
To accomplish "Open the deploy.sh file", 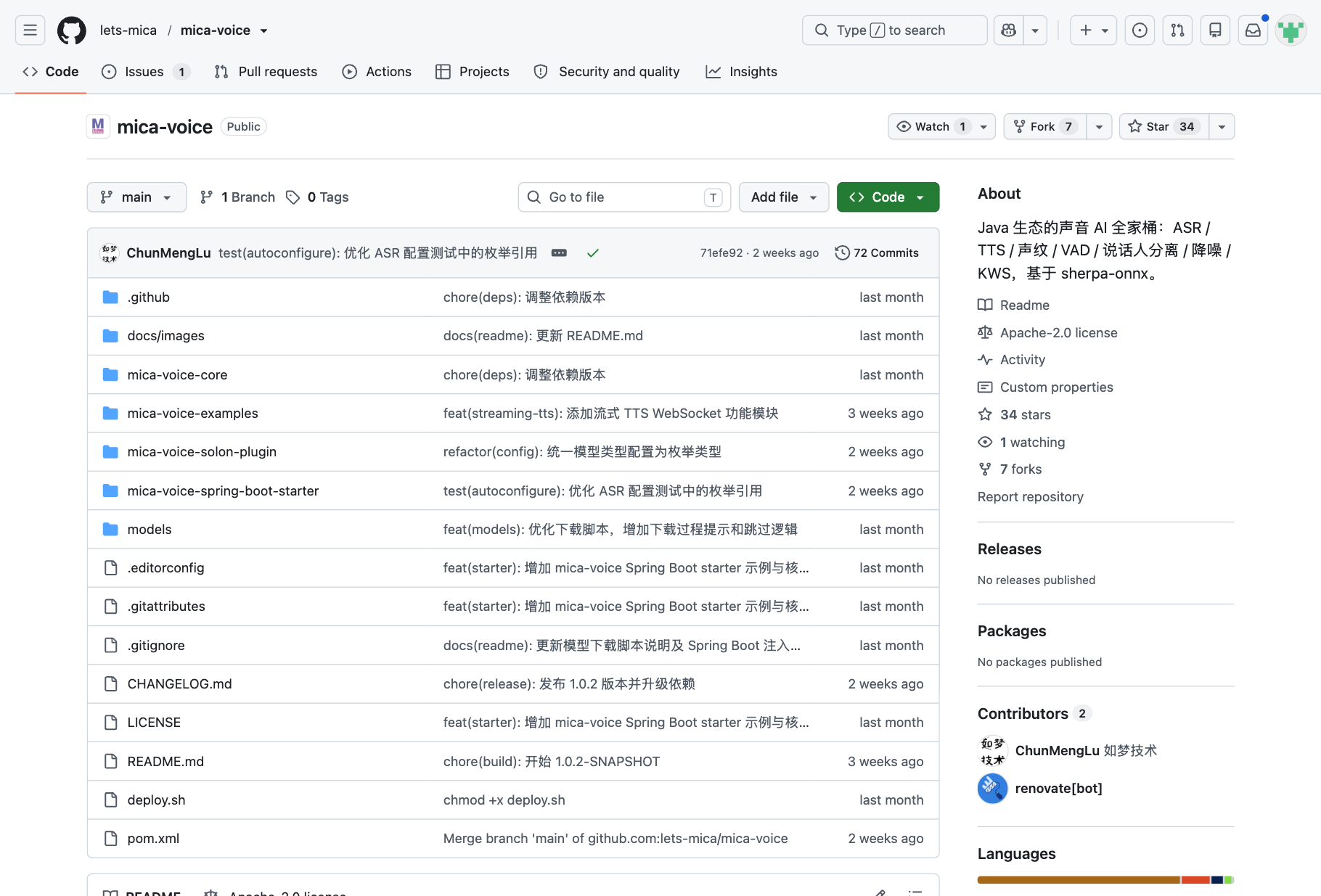I will point(156,800).
